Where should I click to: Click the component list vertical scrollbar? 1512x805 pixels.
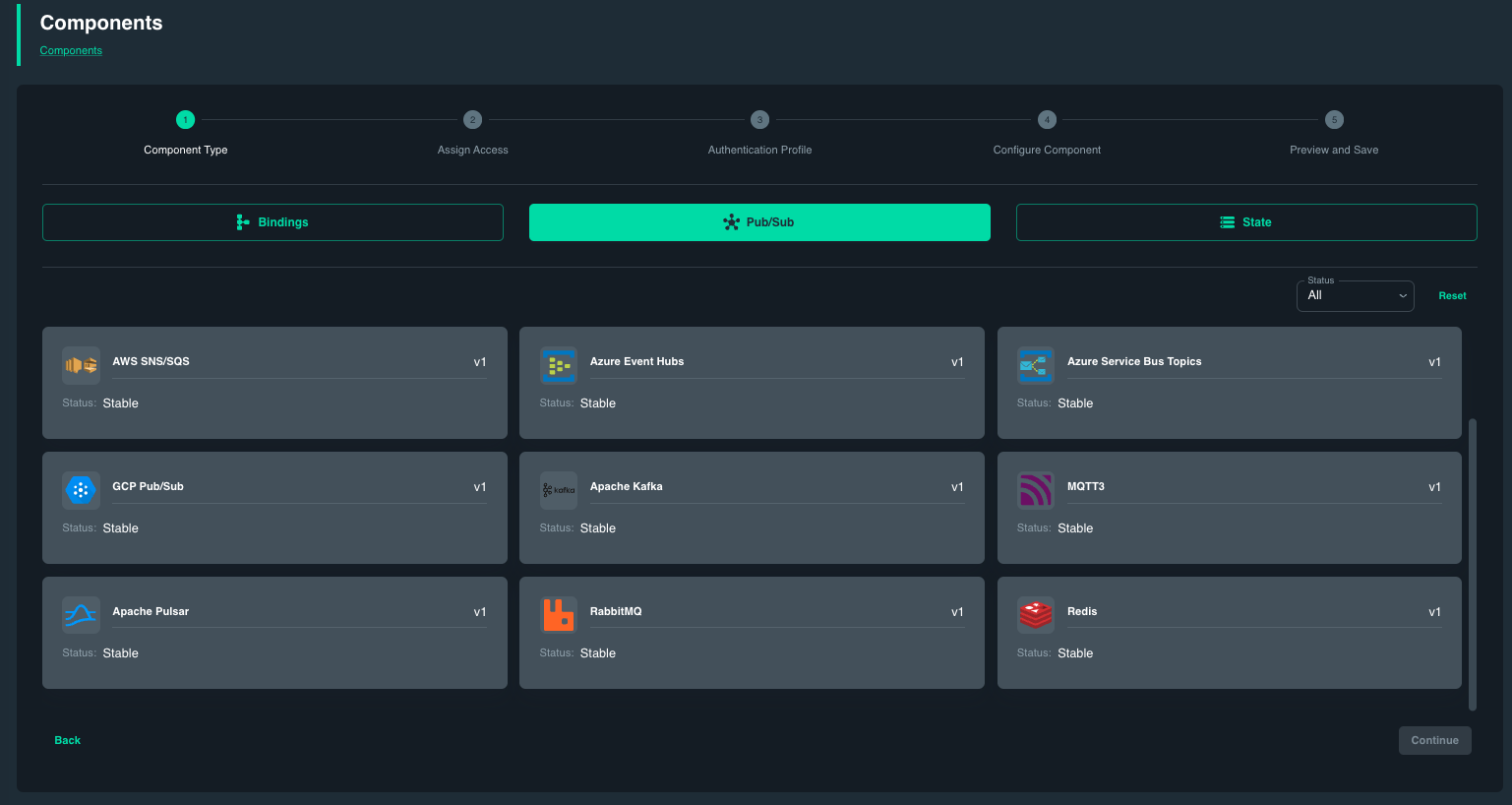1473,564
